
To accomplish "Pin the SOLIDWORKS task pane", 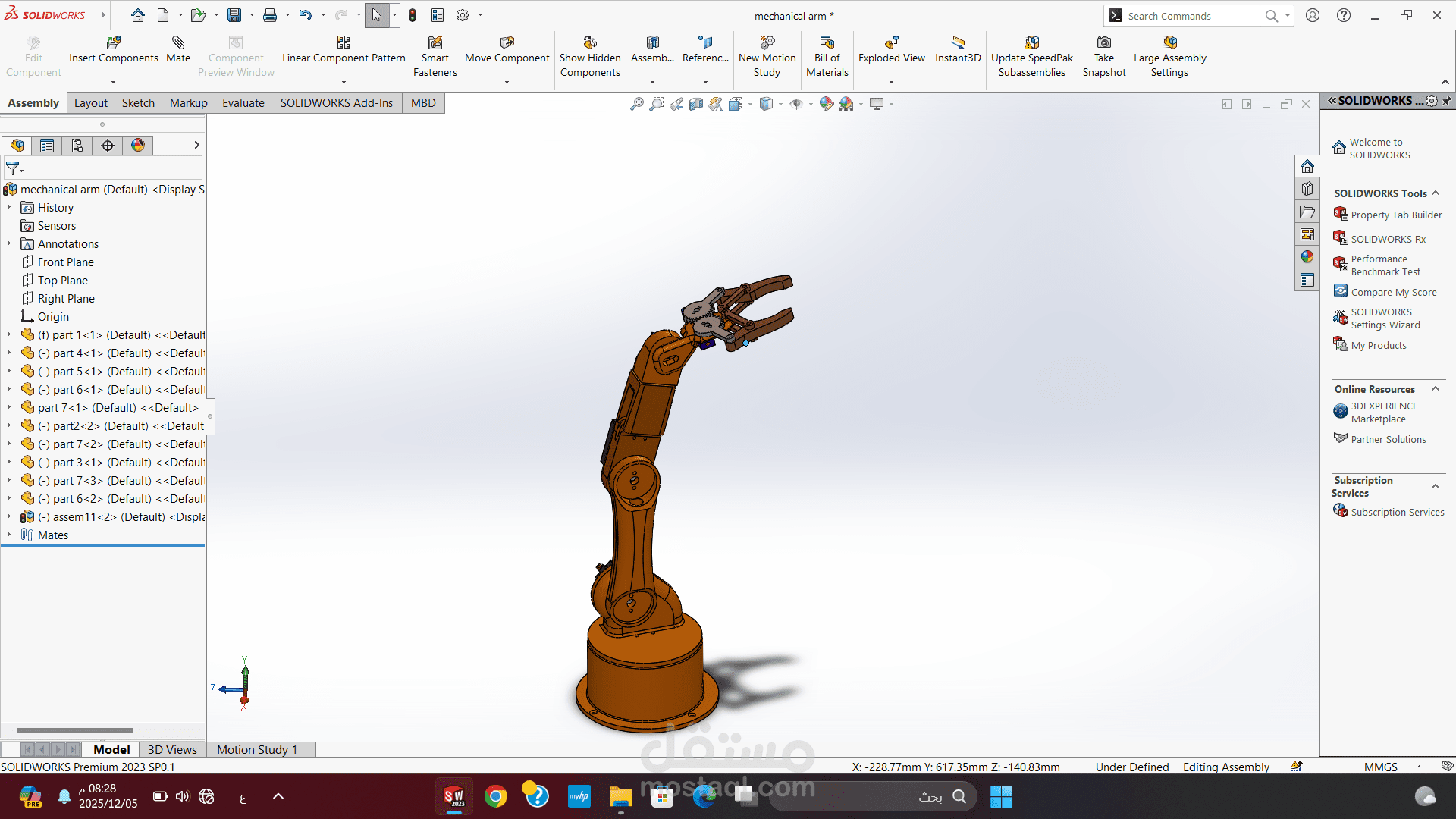I will pyautogui.click(x=1447, y=101).
